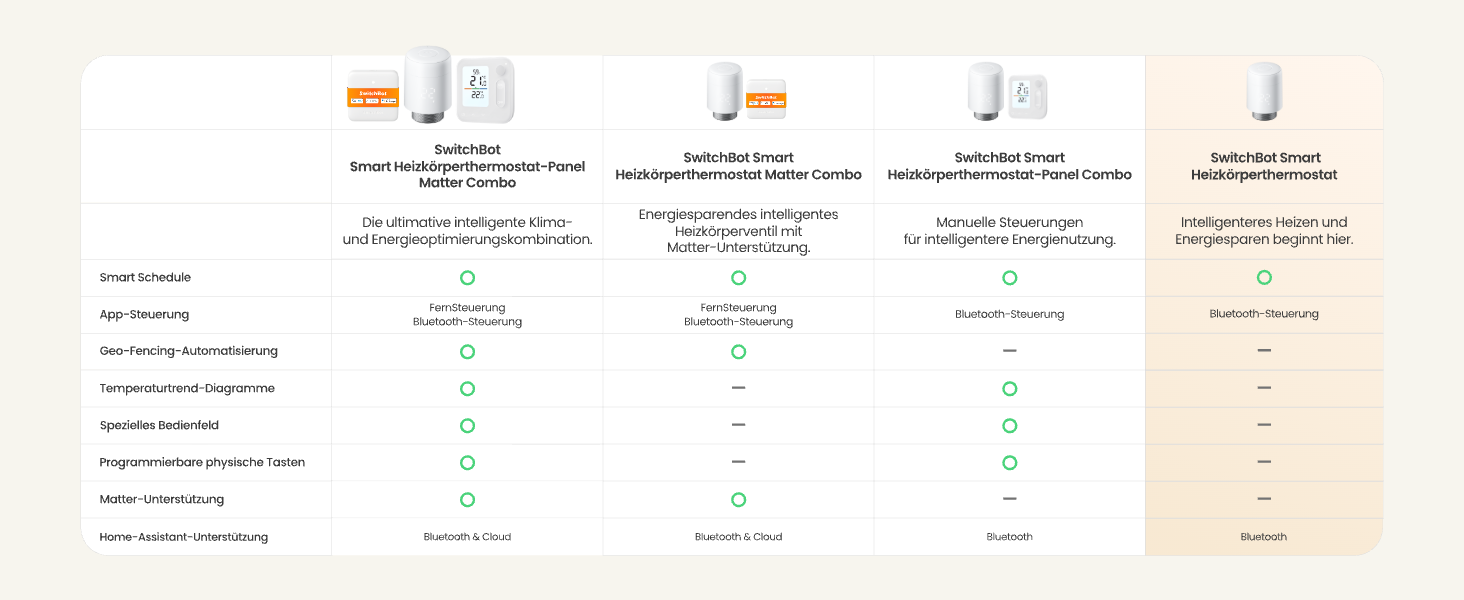1464x600 pixels.
Task: Open the SwitchBot Smart Heizkörperthermostat-Panel Combo title
Action: pos(1009,166)
